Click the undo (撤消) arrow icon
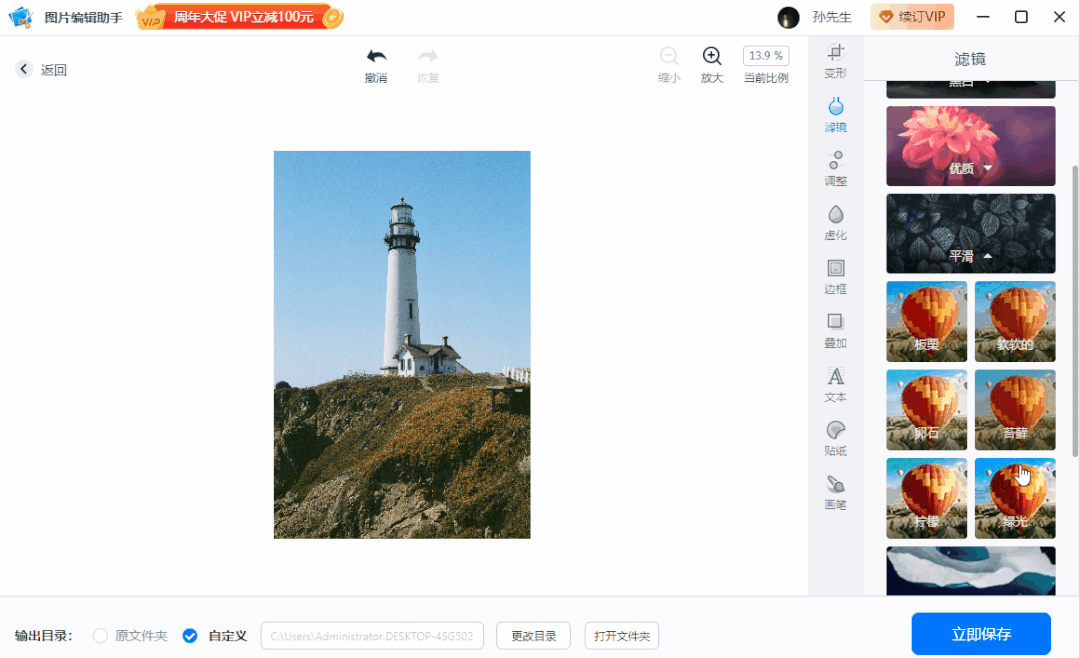Image resolution: width=1080 pixels, height=658 pixels. (376, 57)
